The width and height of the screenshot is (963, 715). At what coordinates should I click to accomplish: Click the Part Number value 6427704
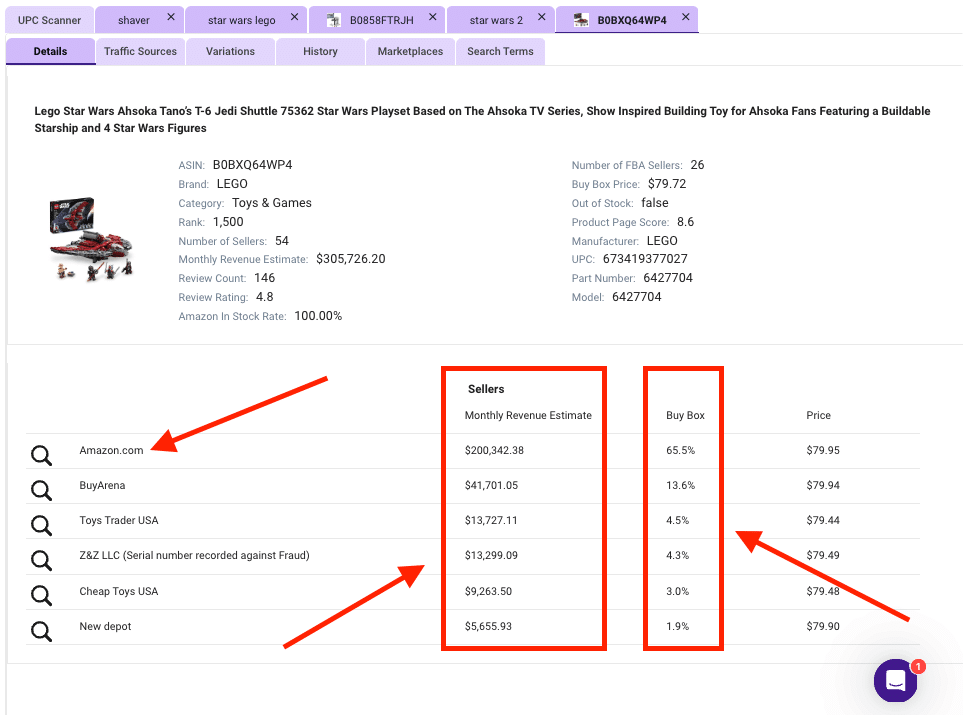(x=668, y=278)
